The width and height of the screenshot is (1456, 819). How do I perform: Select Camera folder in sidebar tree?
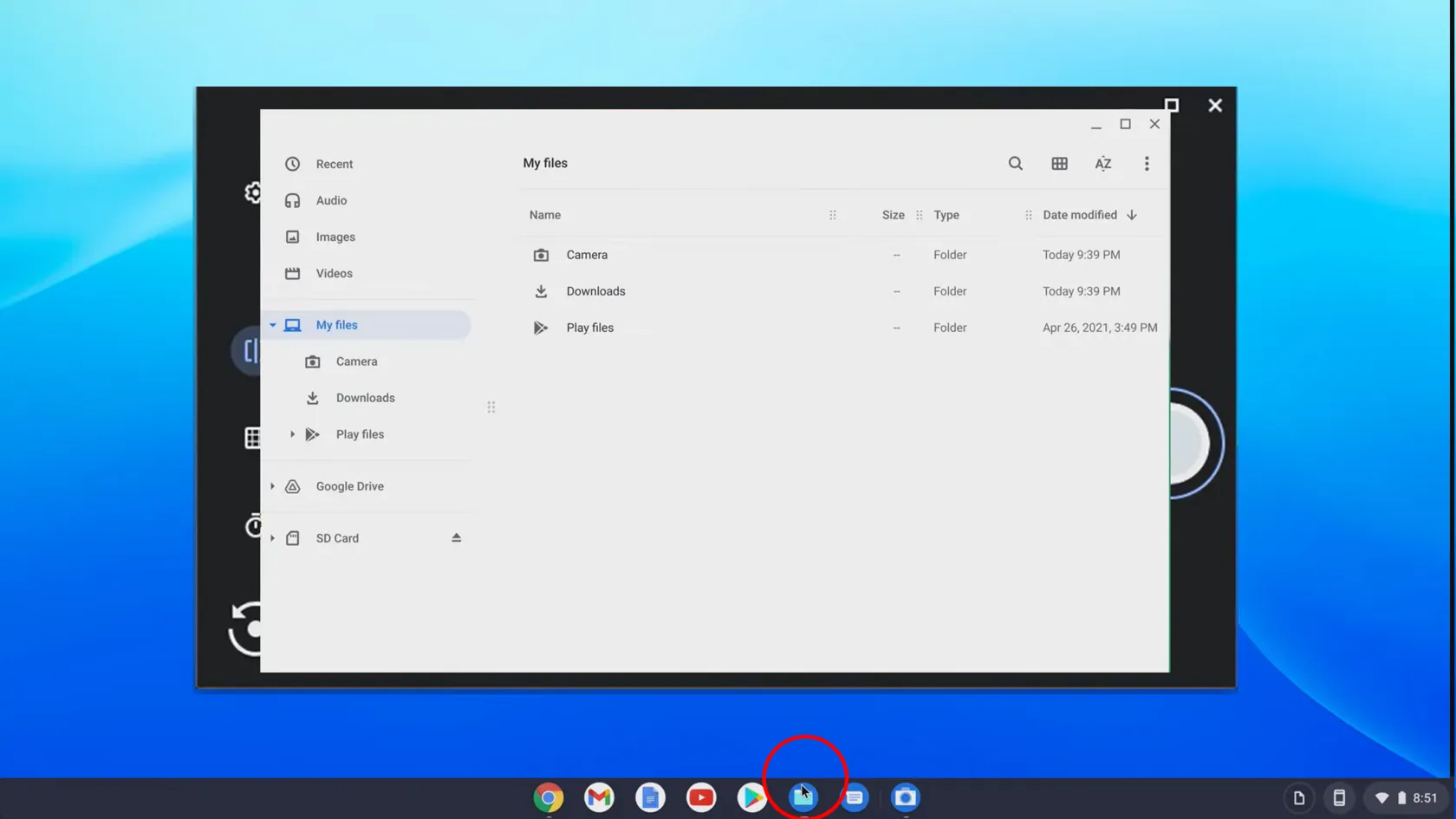click(356, 361)
